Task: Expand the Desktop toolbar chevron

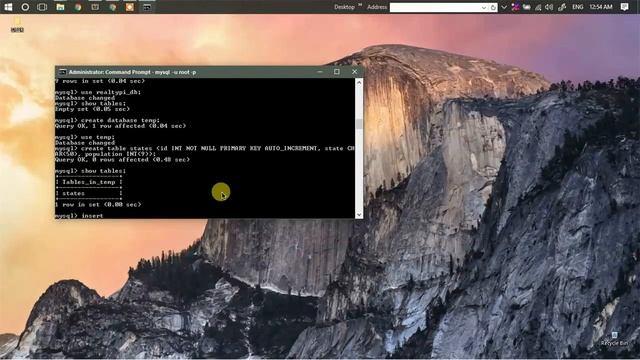Action: (x=360, y=5)
